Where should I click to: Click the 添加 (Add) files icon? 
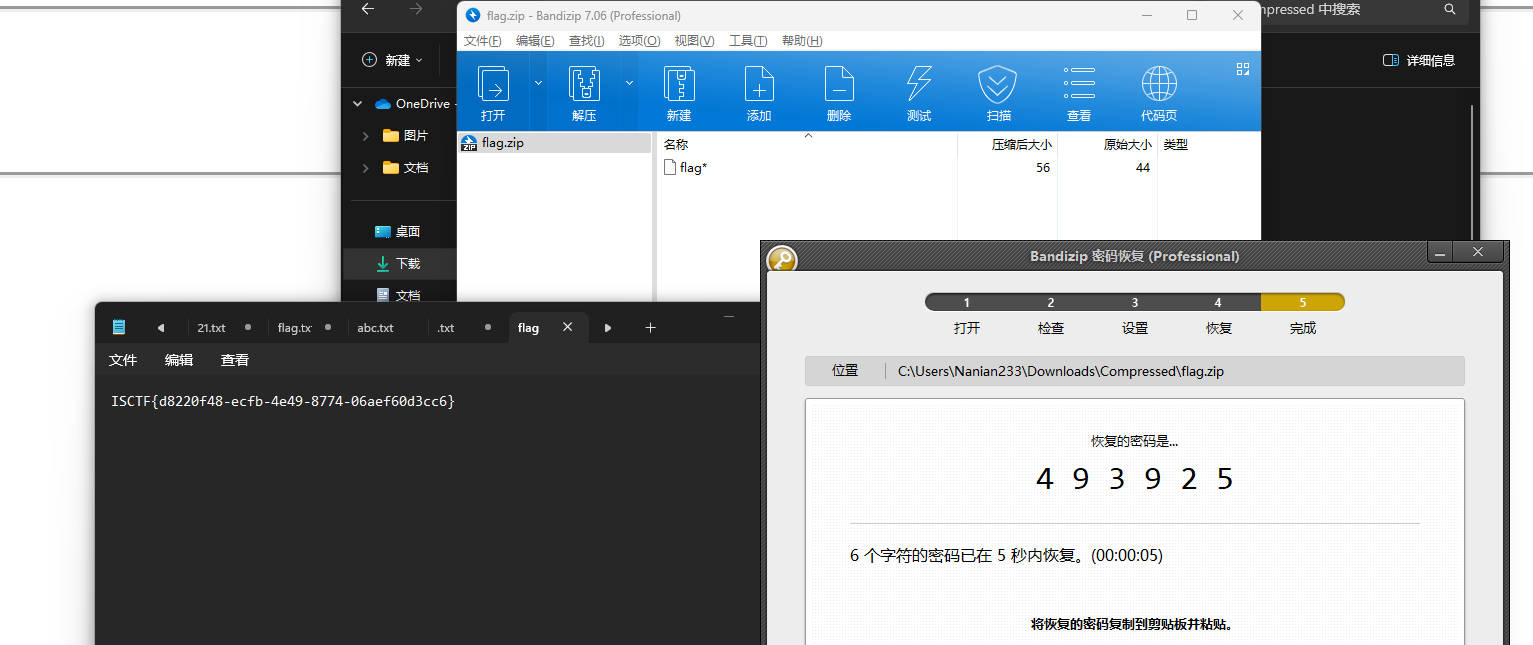[759, 84]
